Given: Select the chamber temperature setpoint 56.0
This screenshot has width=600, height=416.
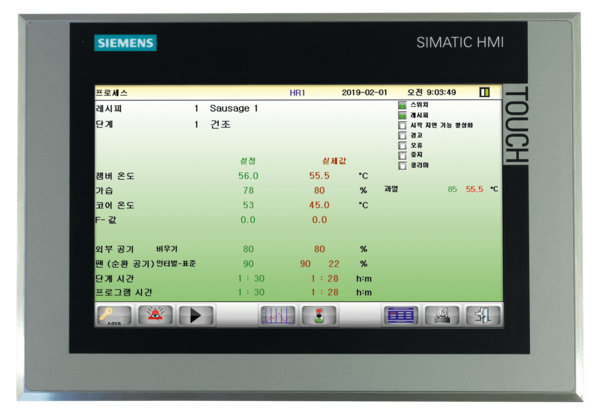Looking at the screenshot, I should click(x=248, y=175).
